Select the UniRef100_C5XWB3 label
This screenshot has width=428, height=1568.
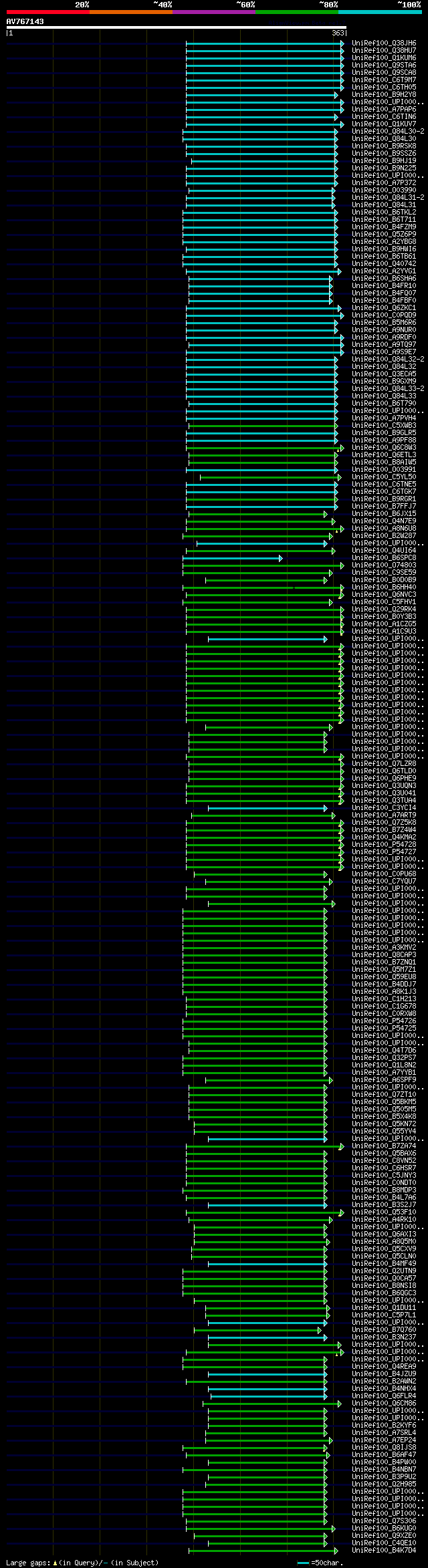pos(384,426)
